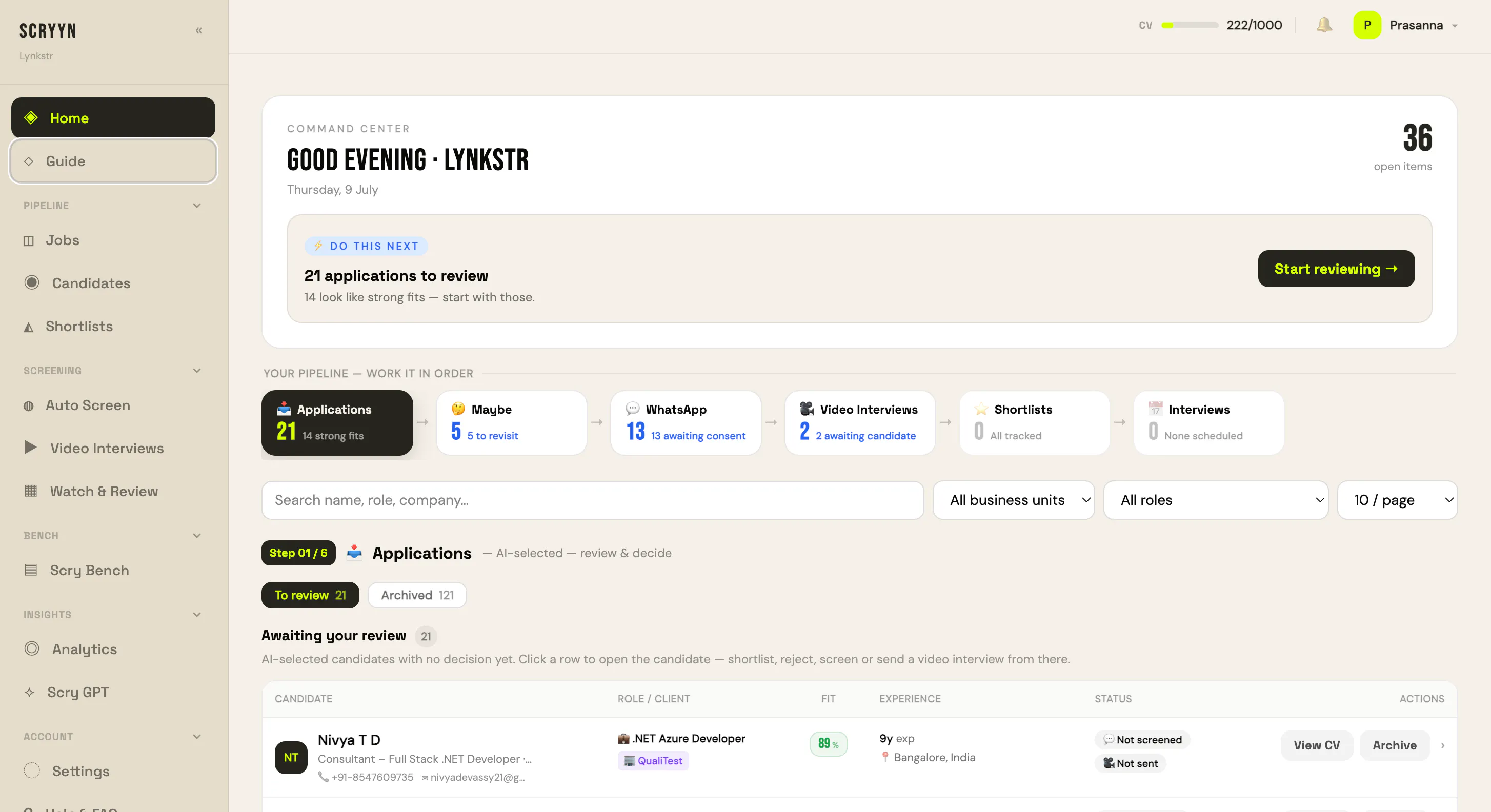
Task: Click the Scry GPT sparkle icon
Action: pyautogui.click(x=29, y=692)
